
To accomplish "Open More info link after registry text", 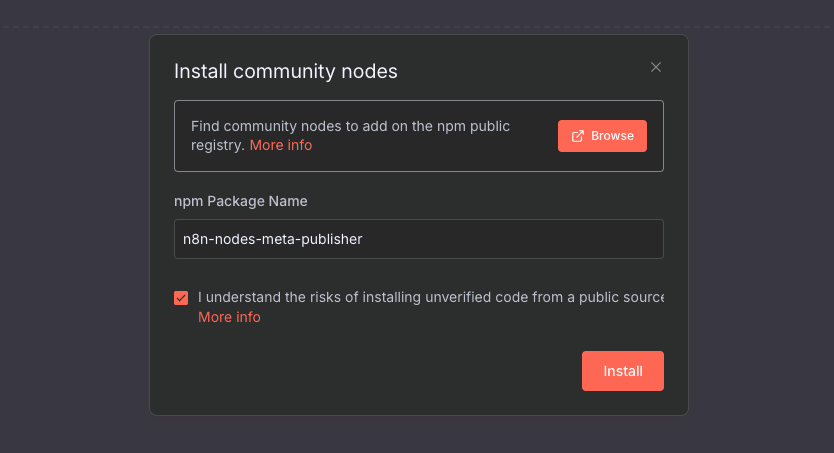I will pyautogui.click(x=281, y=145).
